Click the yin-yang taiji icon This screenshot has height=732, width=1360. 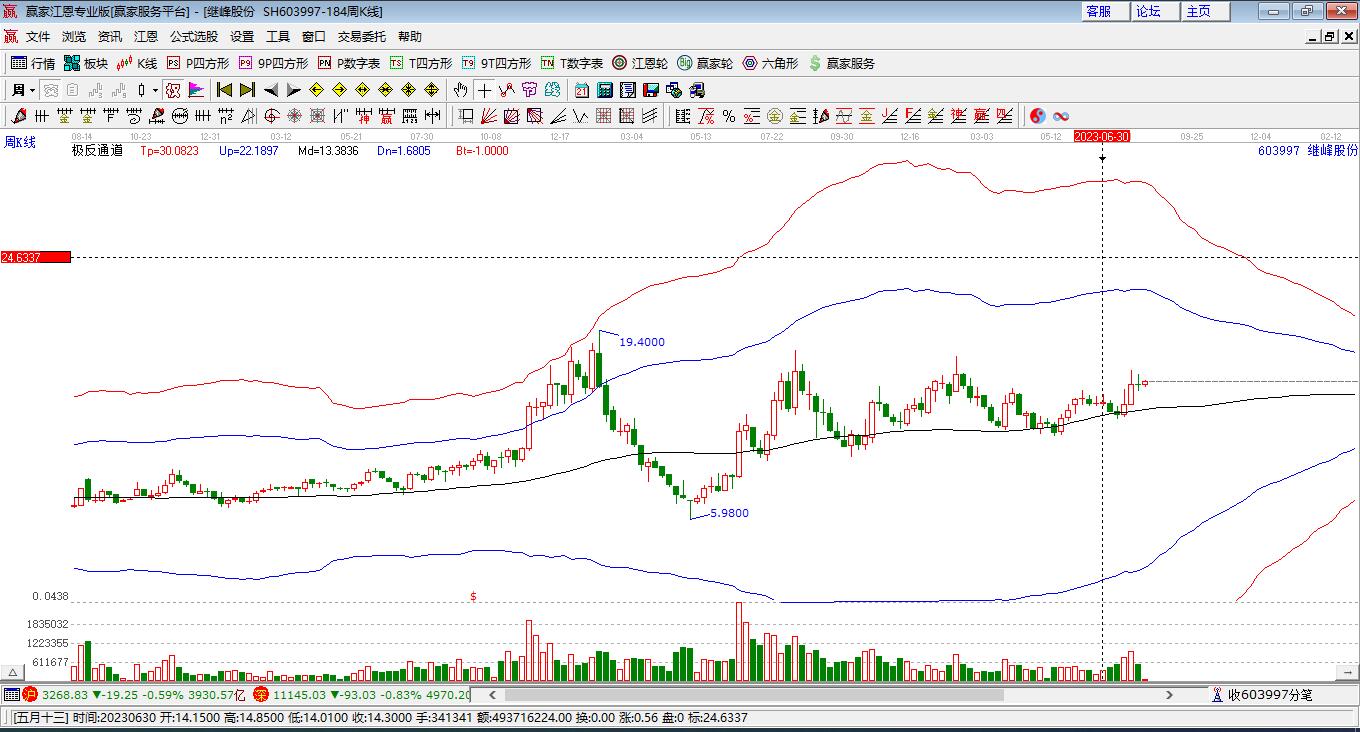[x=1037, y=116]
